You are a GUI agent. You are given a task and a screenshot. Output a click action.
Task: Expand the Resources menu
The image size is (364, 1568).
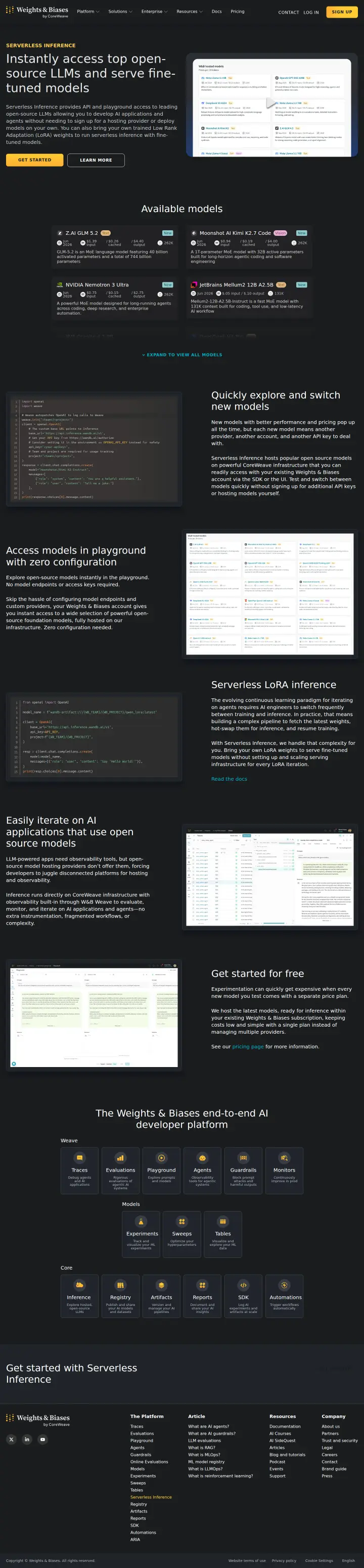pos(189,12)
